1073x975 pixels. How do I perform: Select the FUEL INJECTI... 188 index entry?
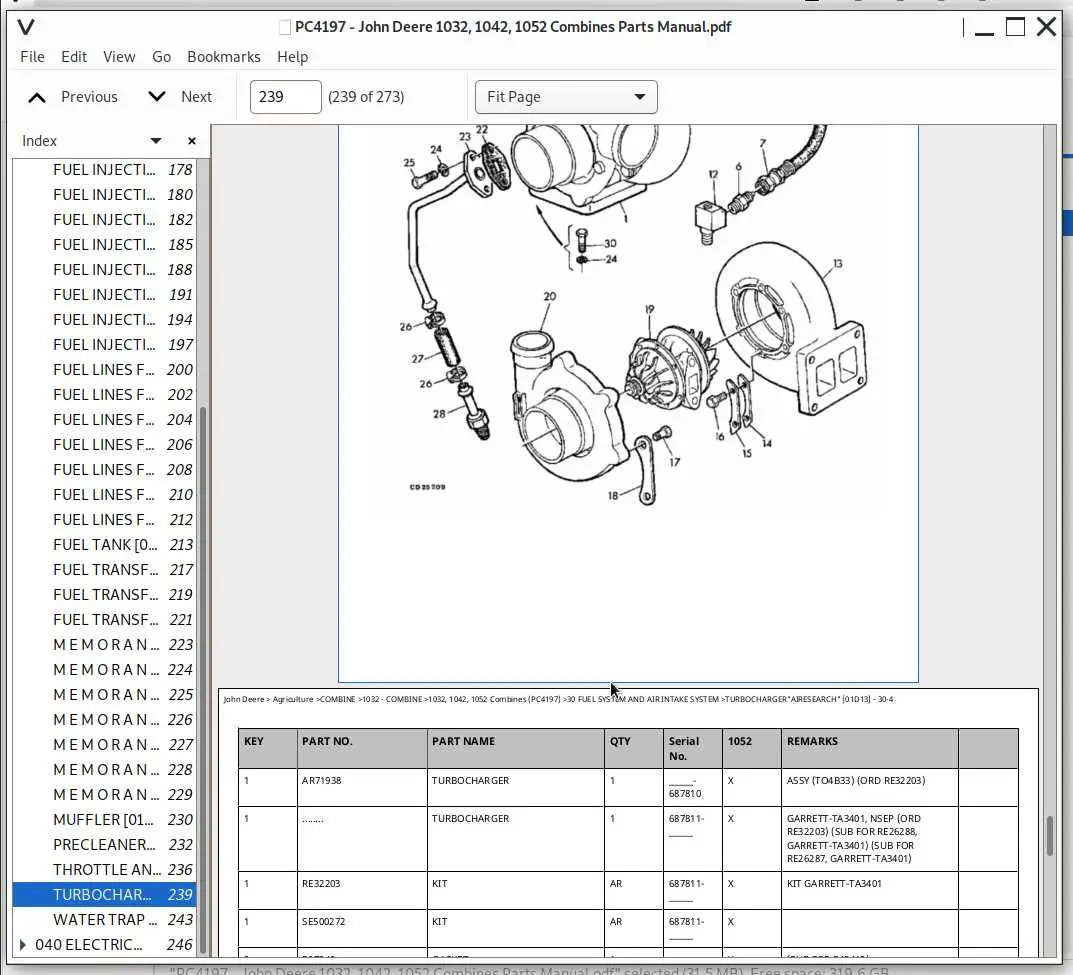104,270
